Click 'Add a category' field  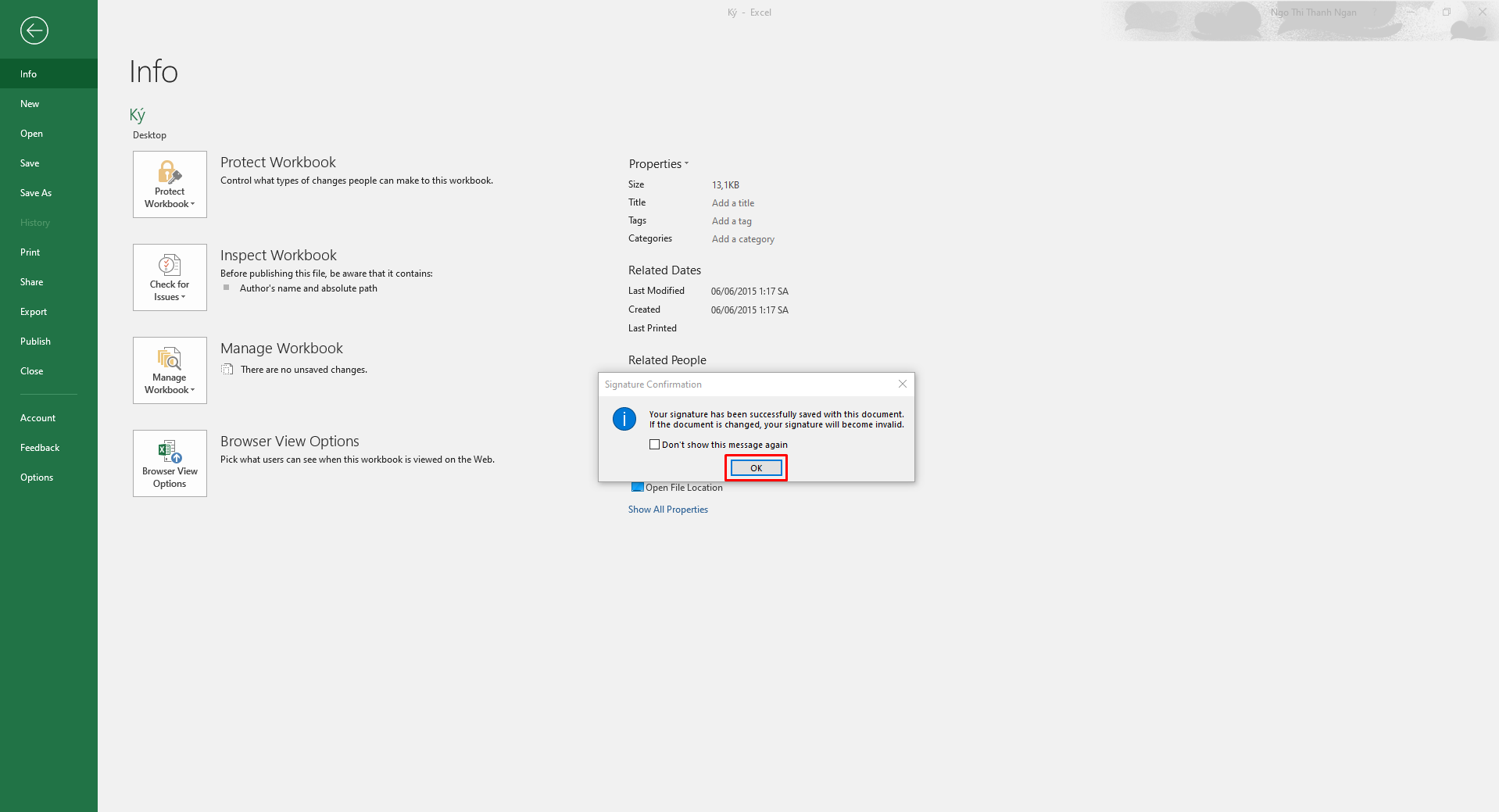(743, 239)
